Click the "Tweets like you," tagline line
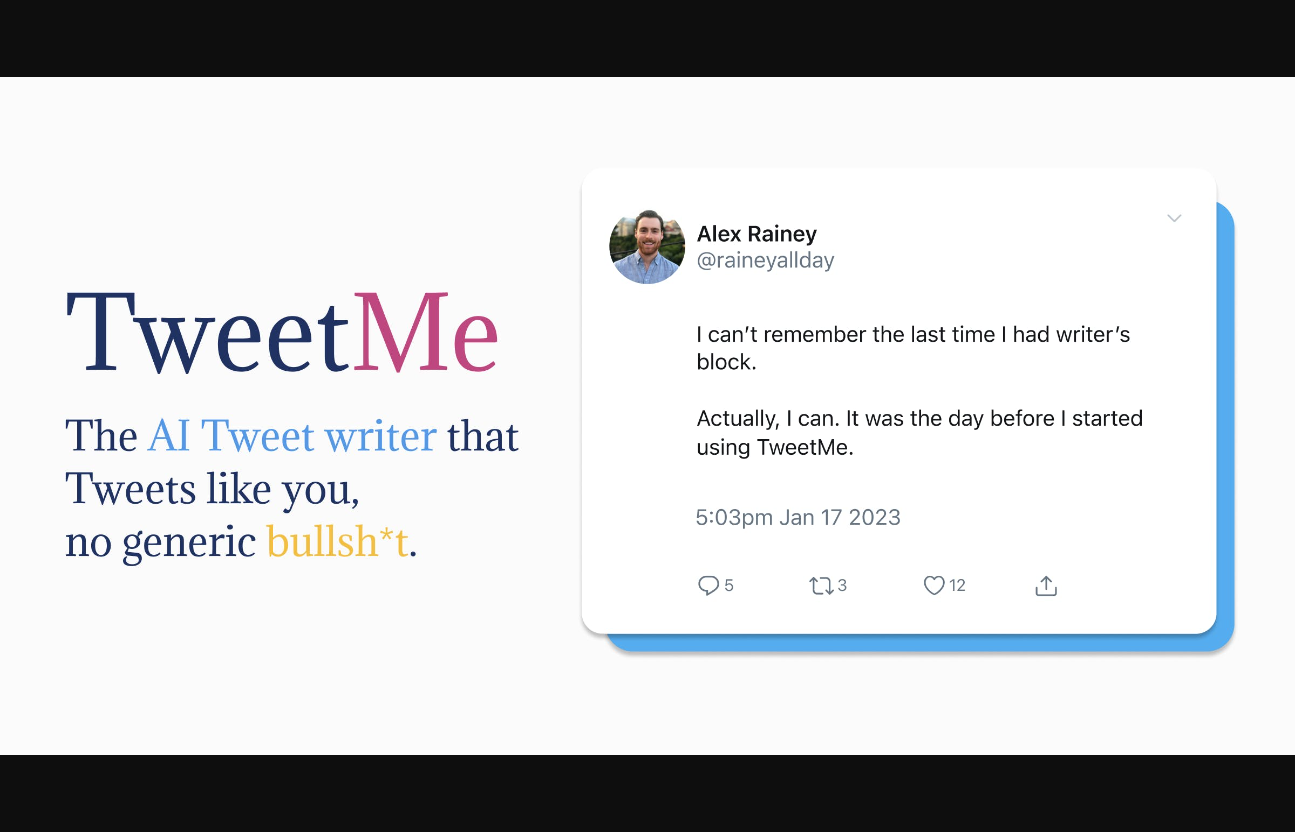This screenshot has width=1295, height=832. coord(212,489)
